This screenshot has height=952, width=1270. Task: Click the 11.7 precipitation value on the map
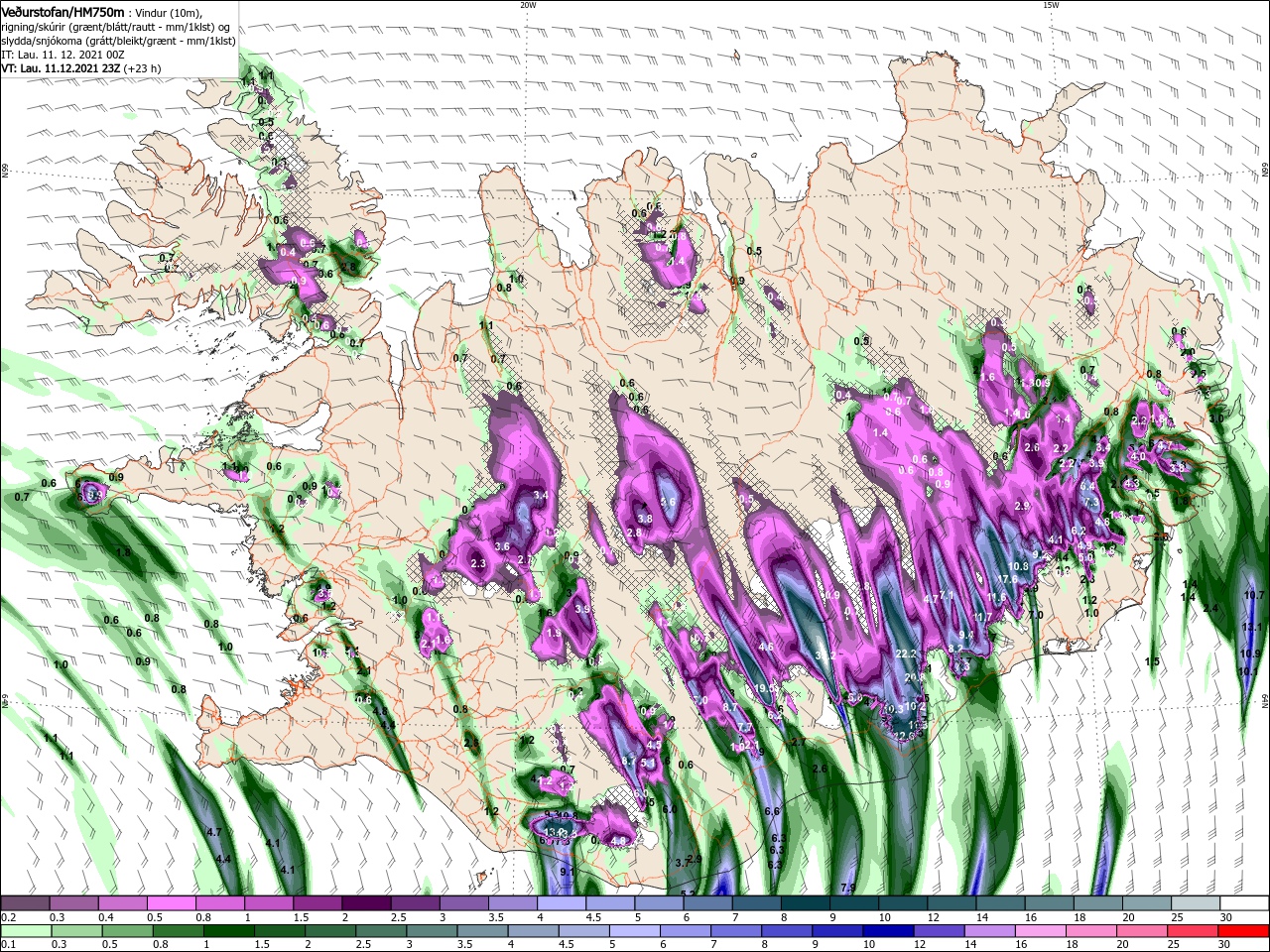coord(983,617)
